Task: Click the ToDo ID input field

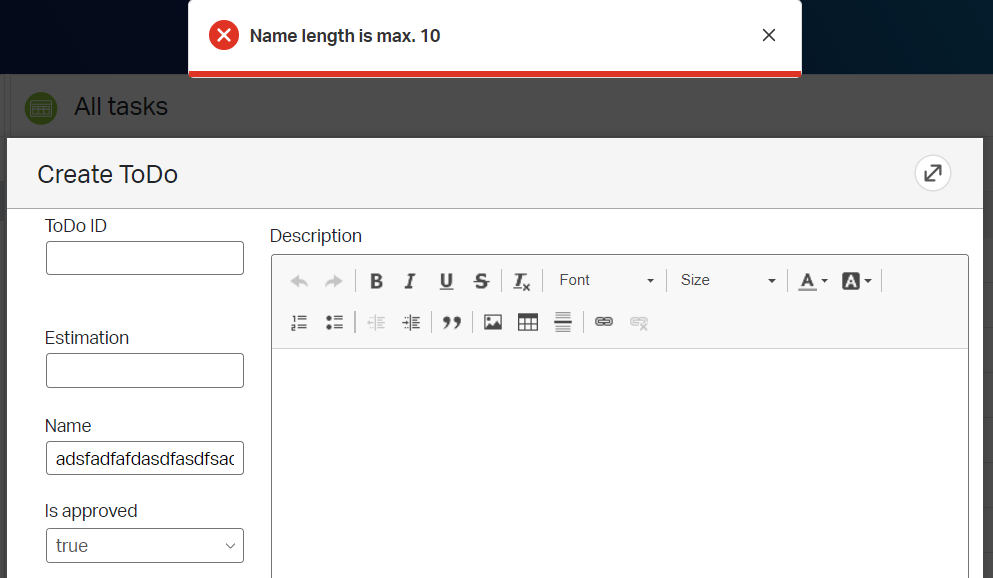Action: click(x=145, y=258)
